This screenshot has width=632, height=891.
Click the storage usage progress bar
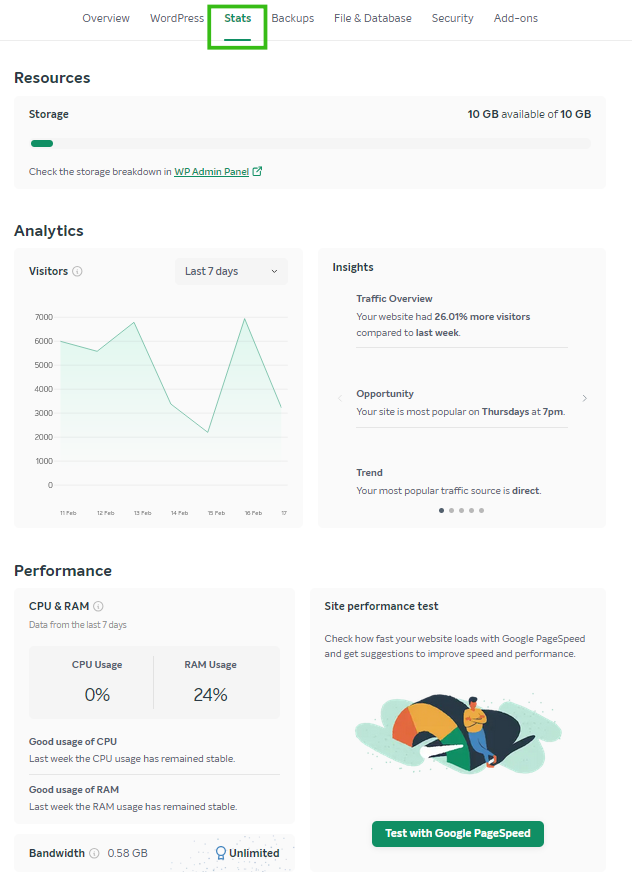310,143
